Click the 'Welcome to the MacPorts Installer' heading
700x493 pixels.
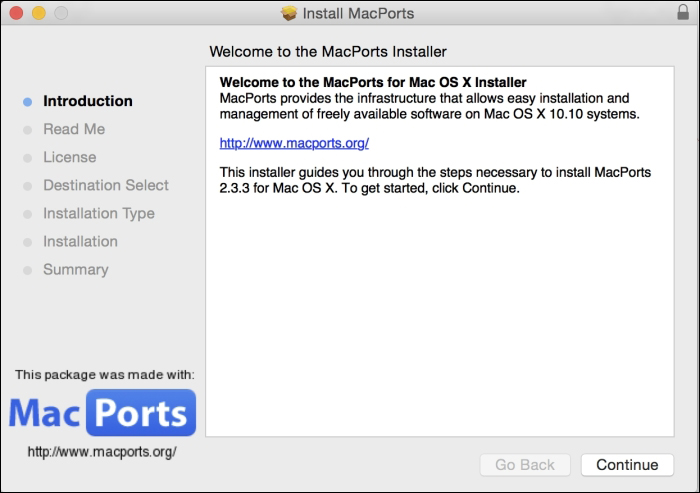point(328,52)
